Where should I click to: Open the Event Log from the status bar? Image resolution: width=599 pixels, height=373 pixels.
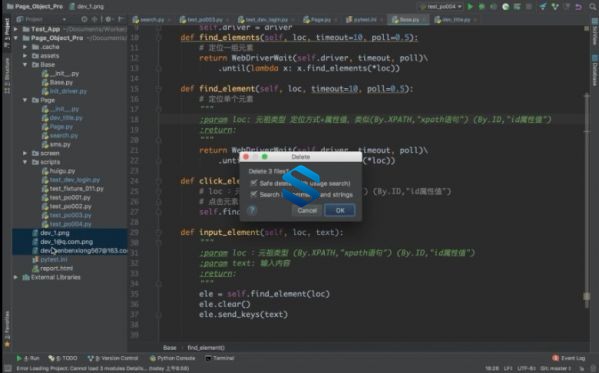click(569, 358)
